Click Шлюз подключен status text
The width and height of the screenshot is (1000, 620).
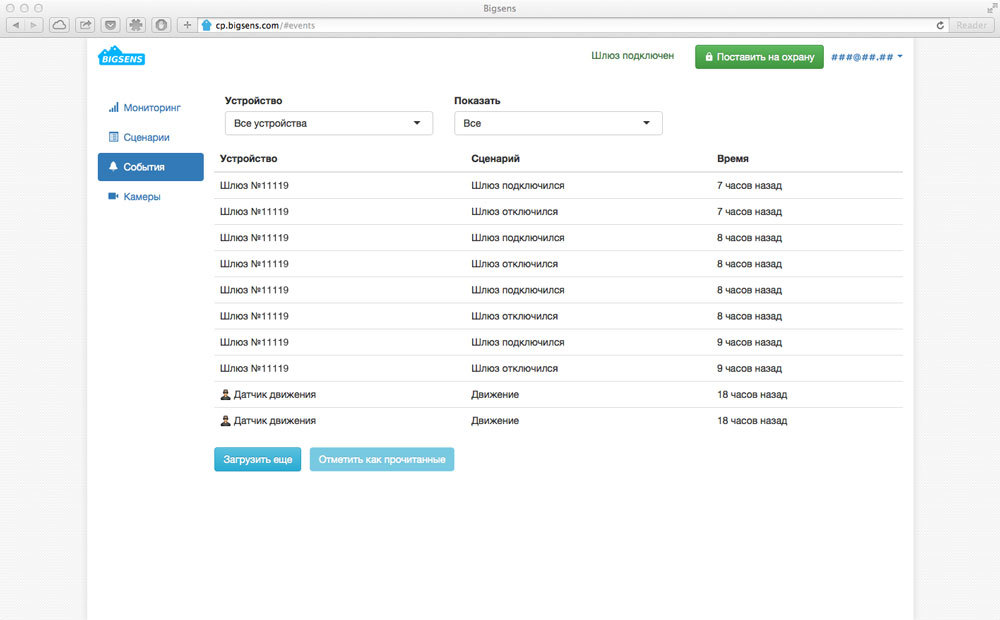point(632,55)
